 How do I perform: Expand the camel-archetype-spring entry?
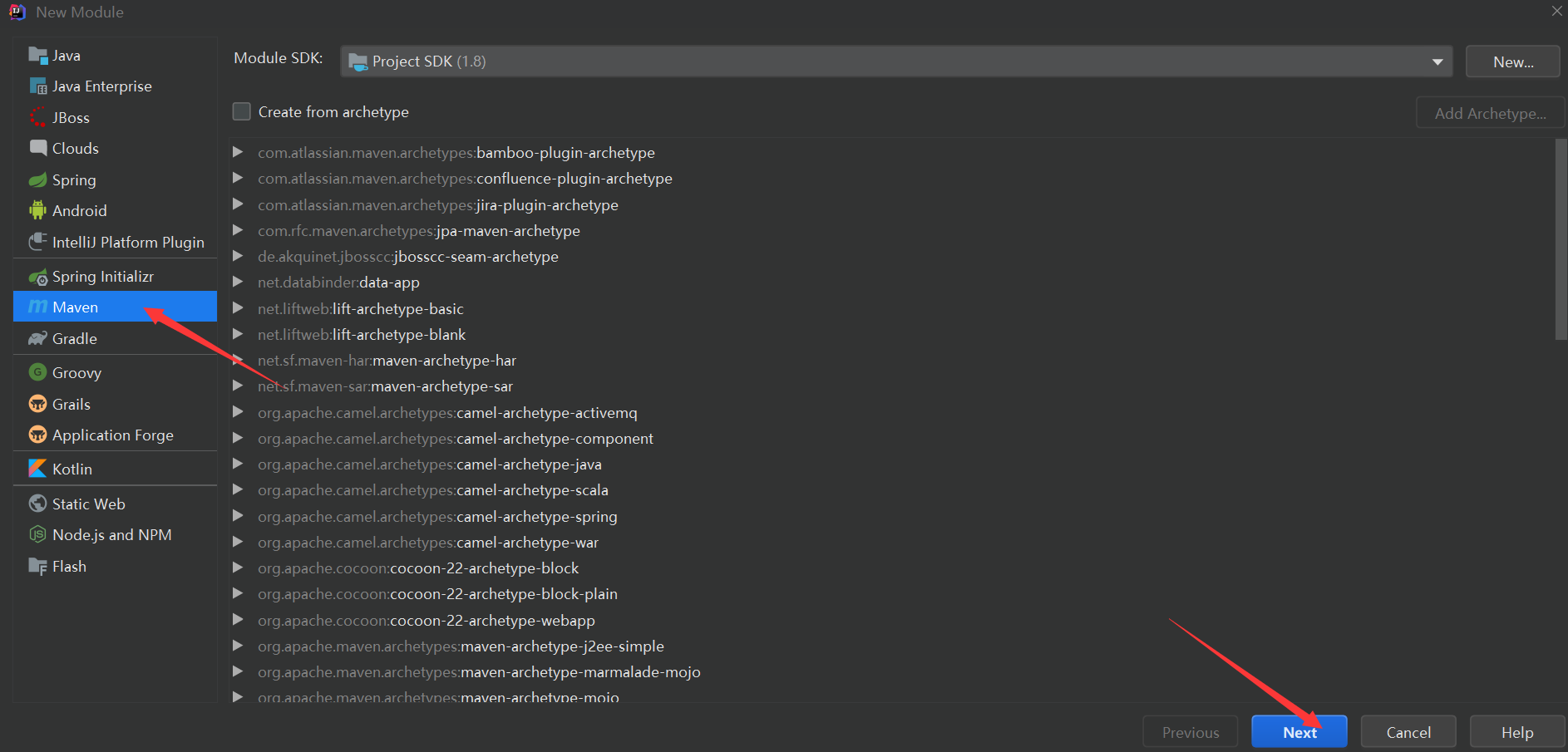238,516
